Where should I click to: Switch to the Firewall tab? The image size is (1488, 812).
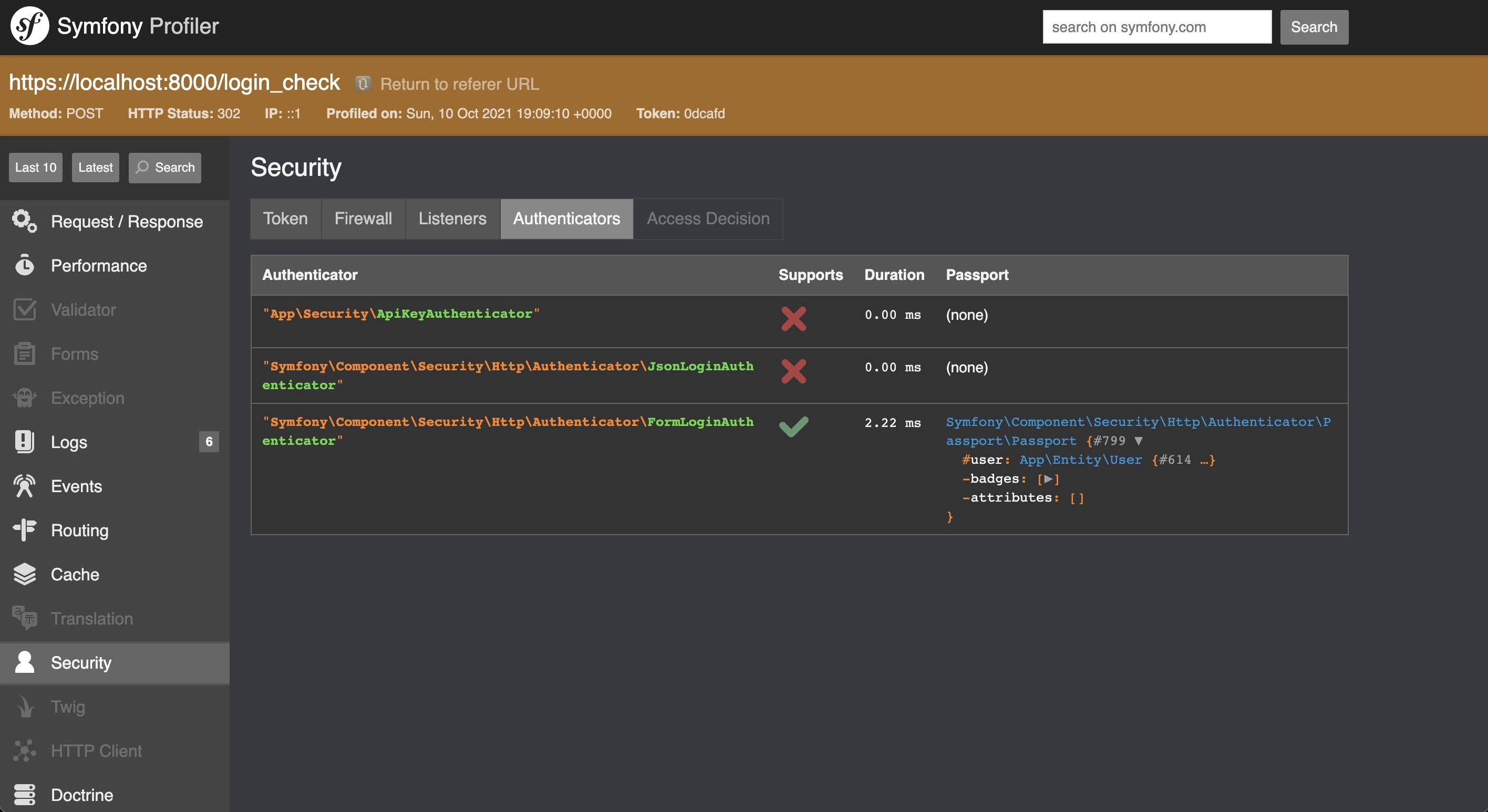click(x=363, y=219)
